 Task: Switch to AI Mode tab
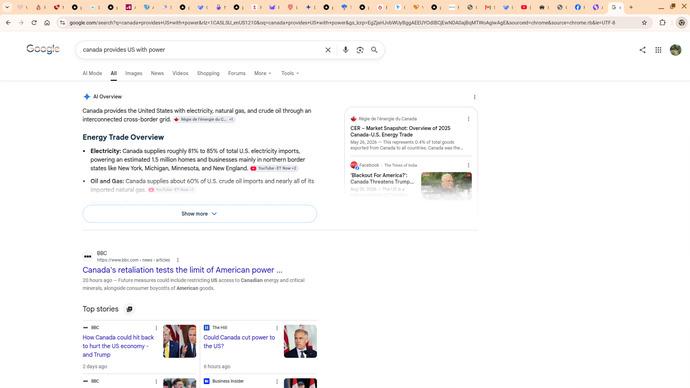pyautogui.click(x=92, y=73)
